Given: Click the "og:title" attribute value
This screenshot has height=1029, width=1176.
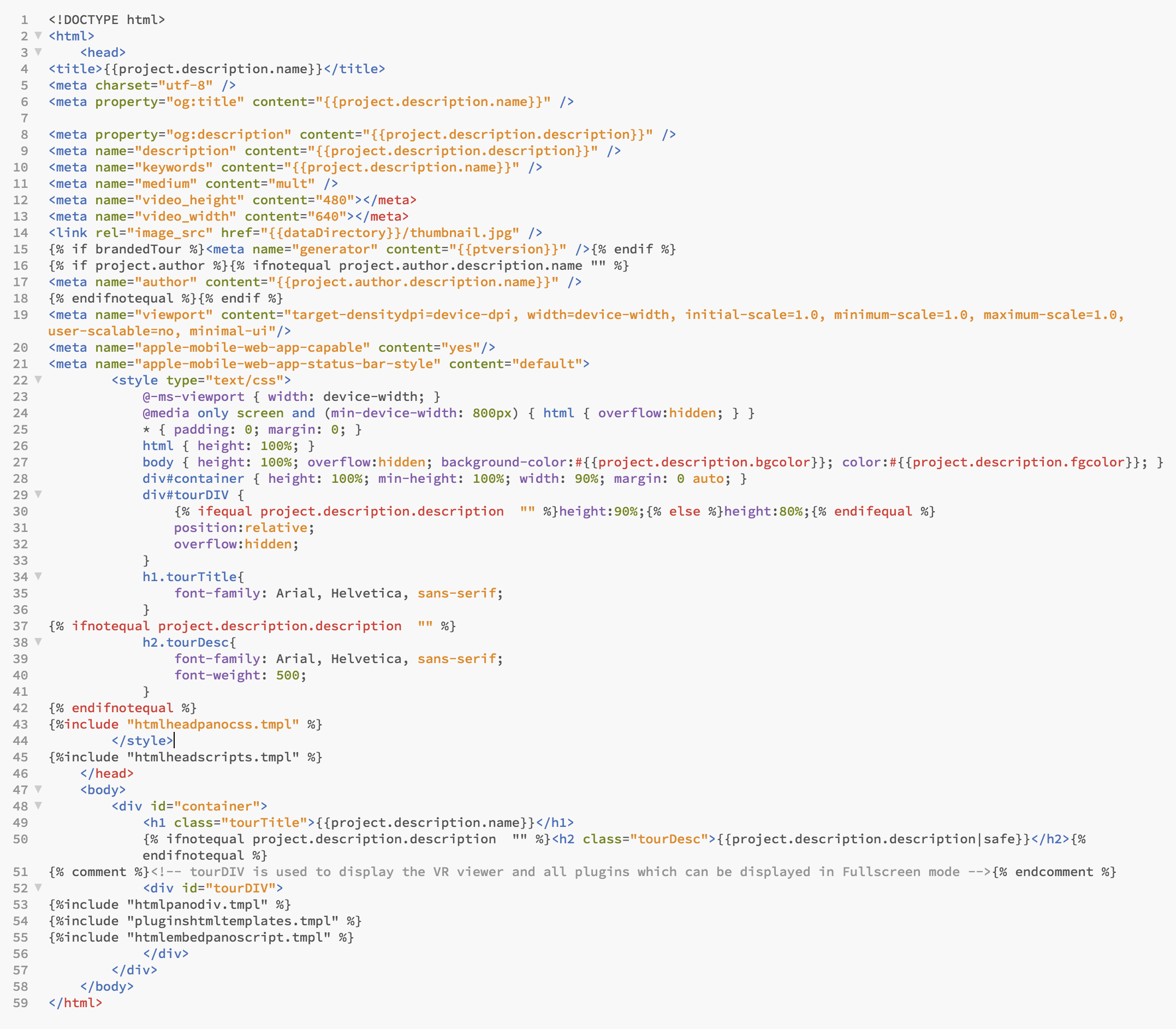Looking at the screenshot, I should click(205, 102).
